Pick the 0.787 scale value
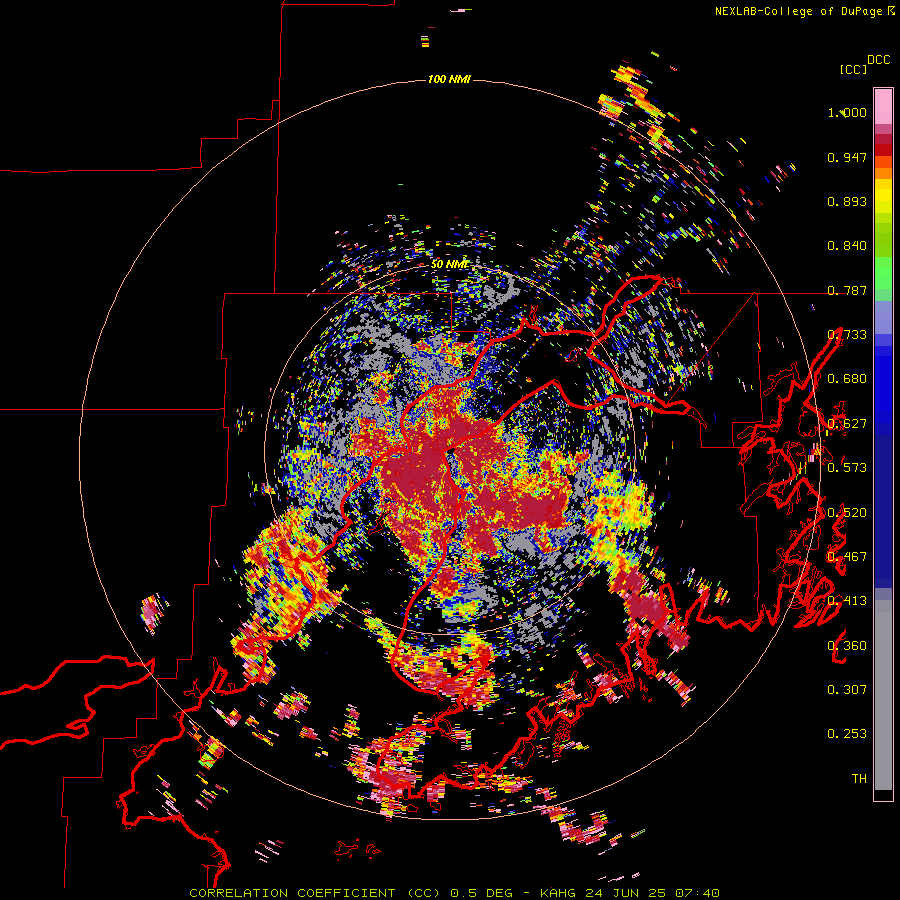The height and width of the screenshot is (900, 900). tap(847, 290)
